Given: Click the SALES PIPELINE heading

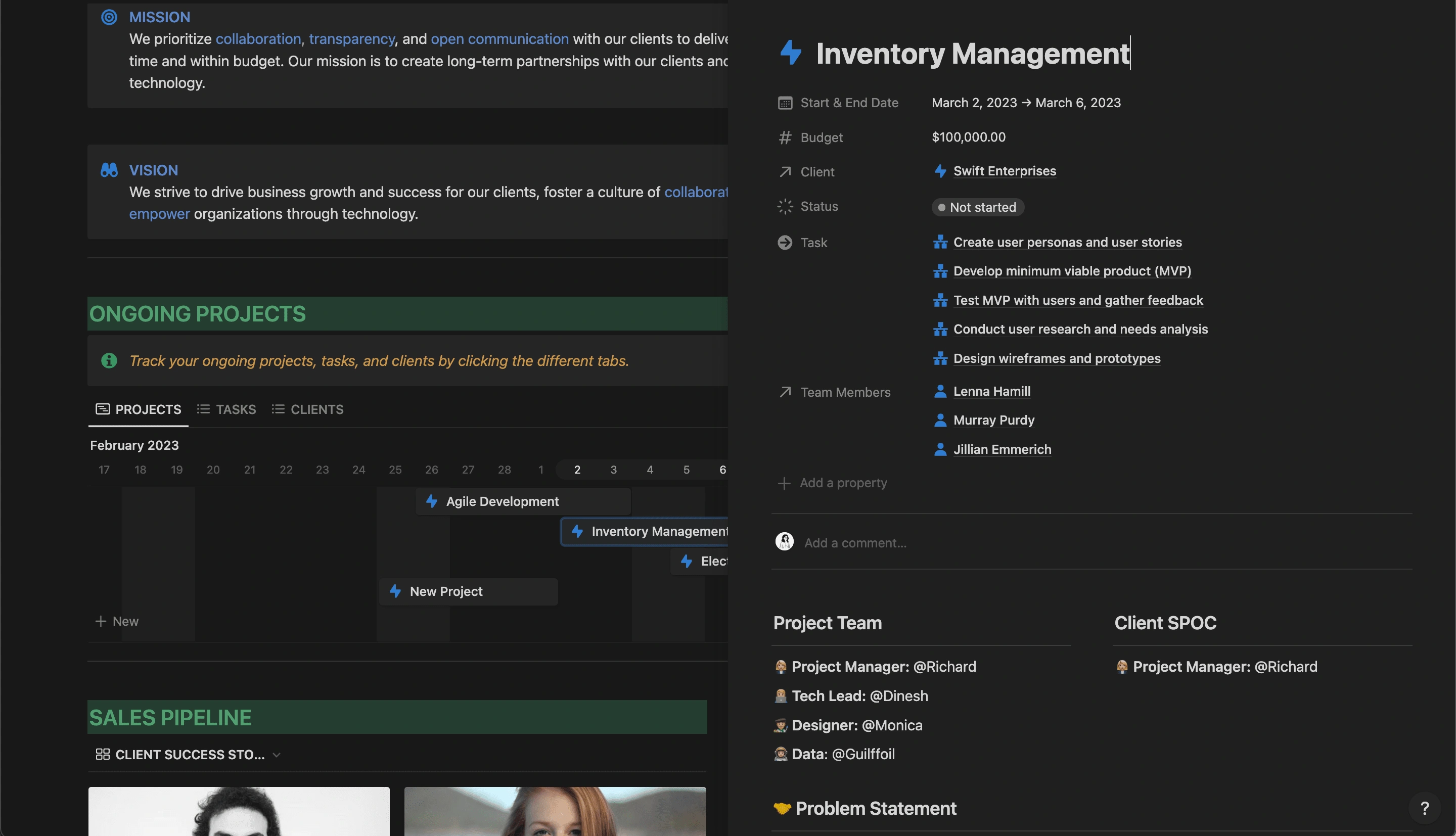Looking at the screenshot, I should pos(170,718).
